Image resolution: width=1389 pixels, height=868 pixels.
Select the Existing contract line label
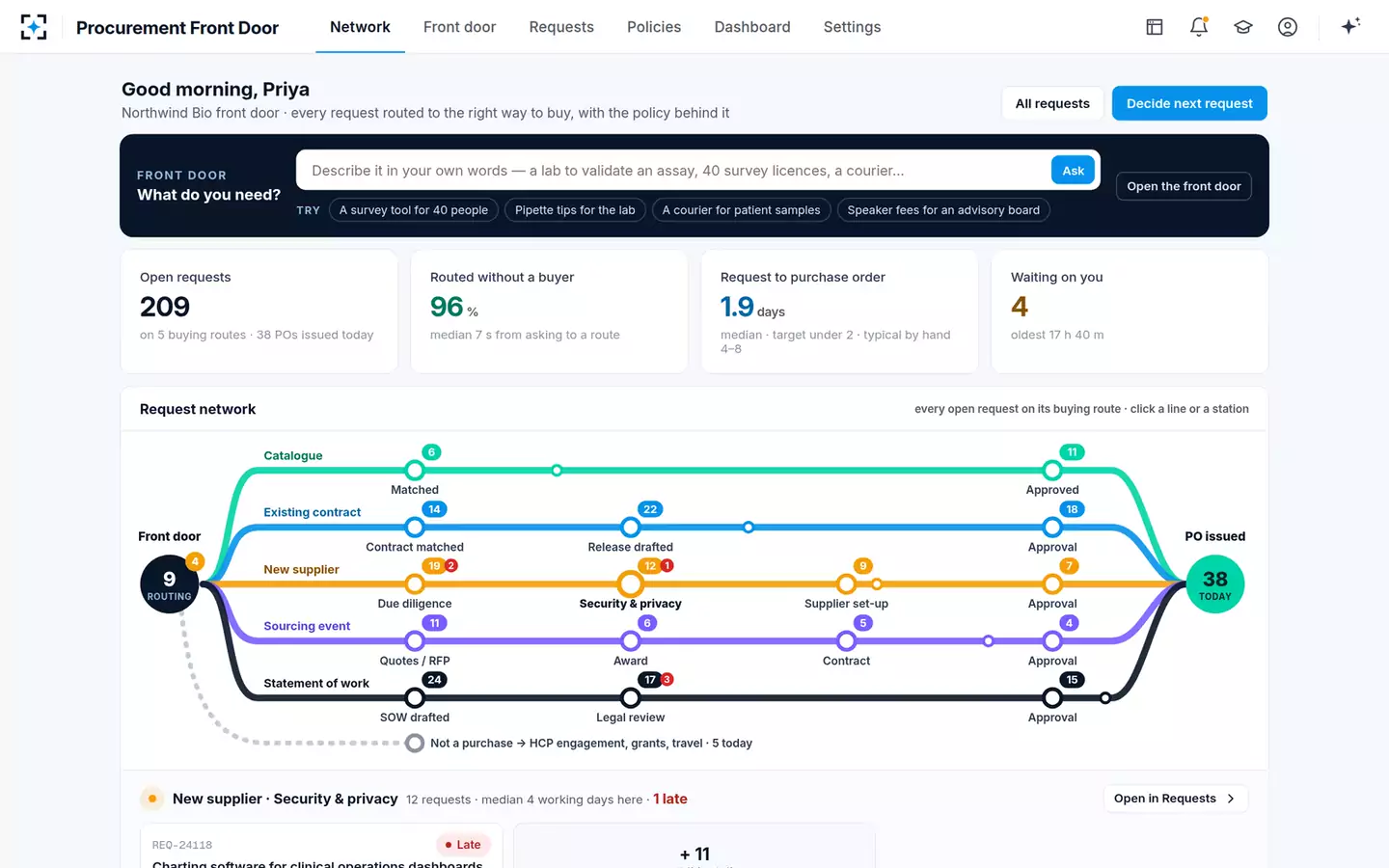(x=313, y=512)
